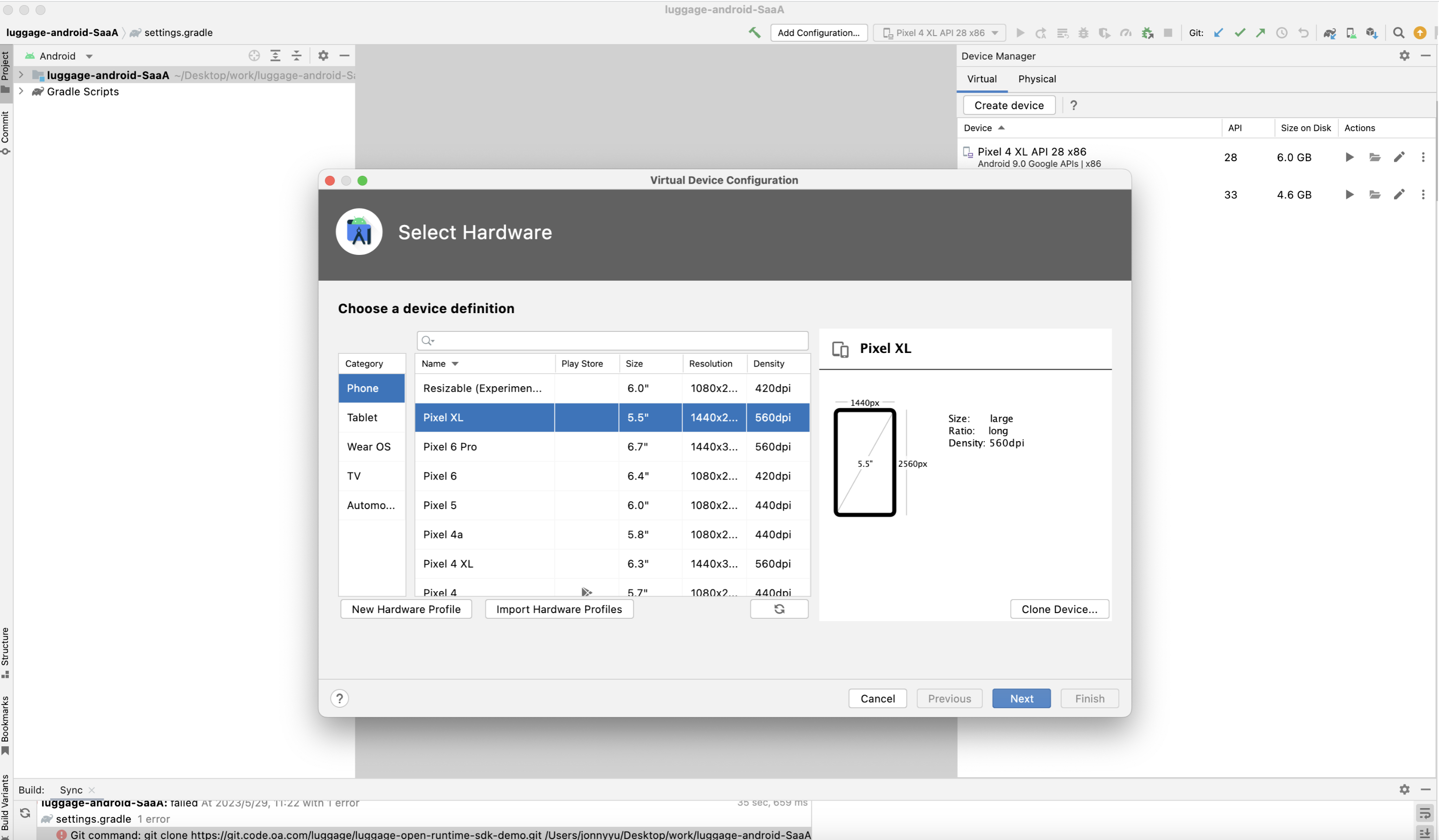Viewport: 1439px width, 840px height.
Task: Click the Sync Project with Gradle elephant icon
Action: 1329,33
